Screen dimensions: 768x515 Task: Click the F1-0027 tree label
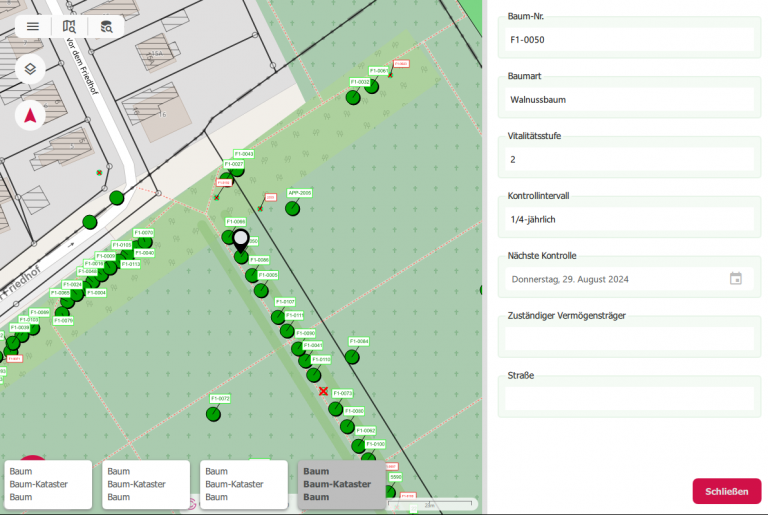(x=234, y=164)
